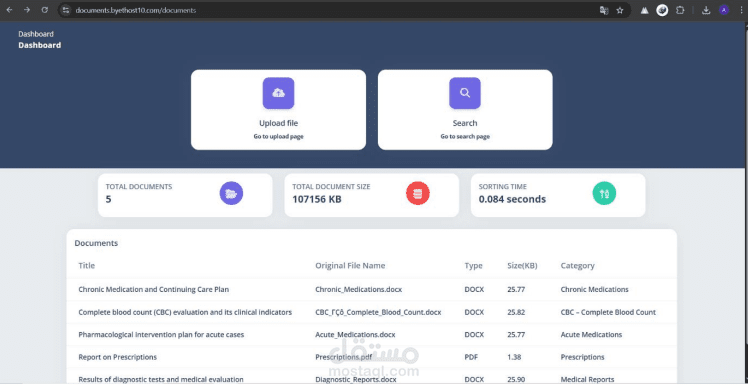Open the browser three-dot menu

click(x=740, y=10)
